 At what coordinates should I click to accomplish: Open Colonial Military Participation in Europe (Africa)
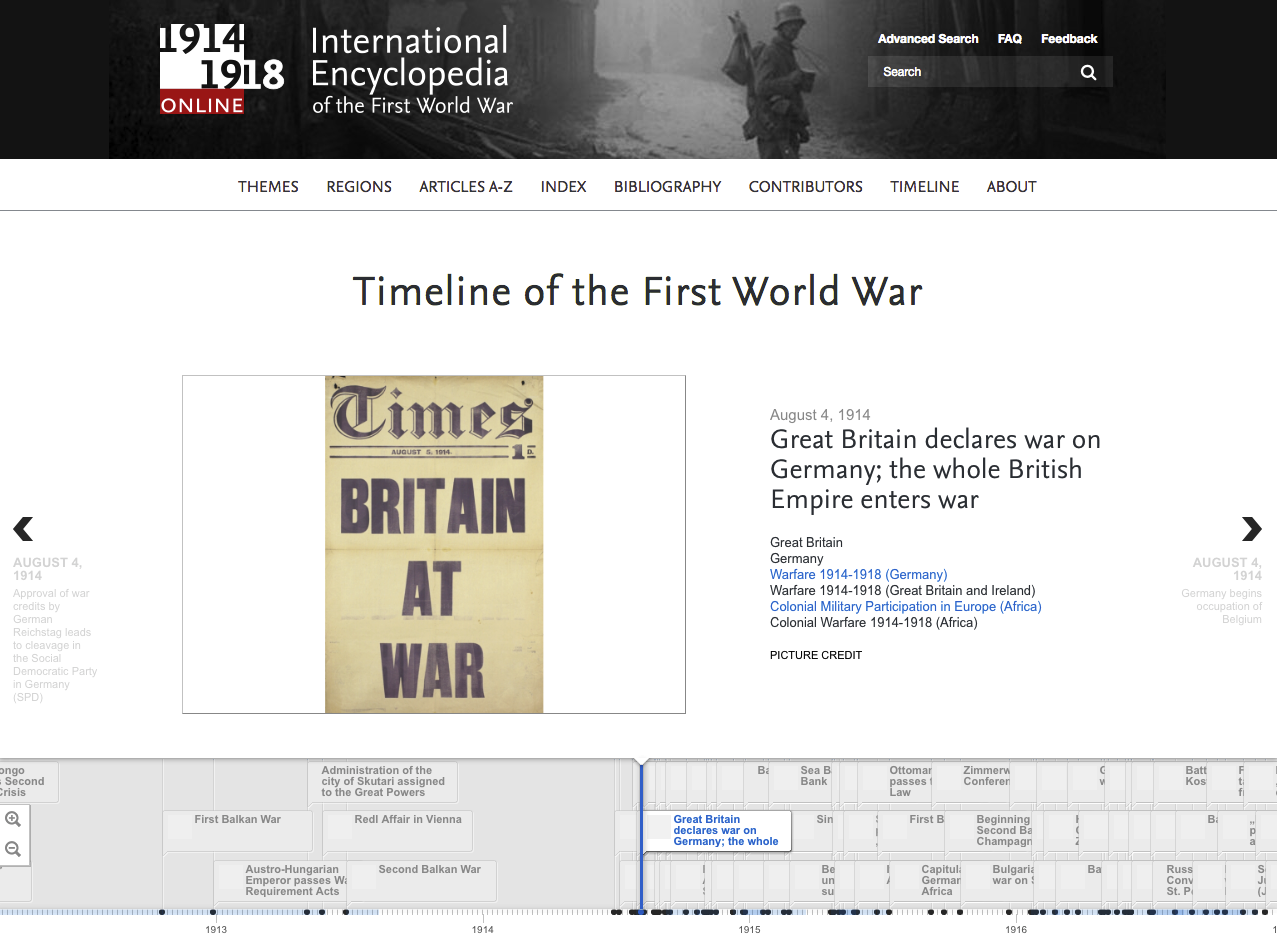pos(906,606)
